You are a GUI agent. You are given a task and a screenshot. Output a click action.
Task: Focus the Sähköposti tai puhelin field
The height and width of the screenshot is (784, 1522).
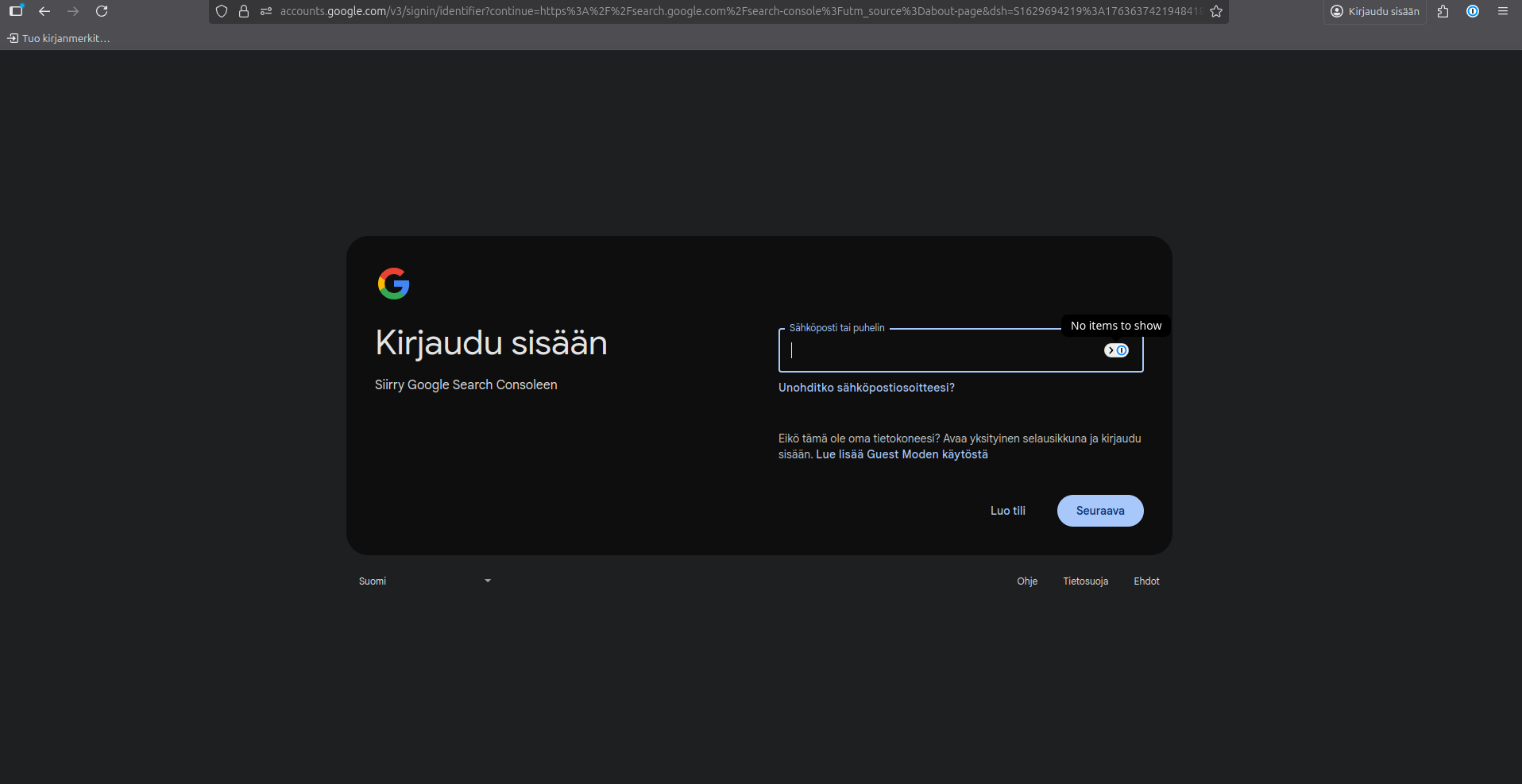[937, 351]
